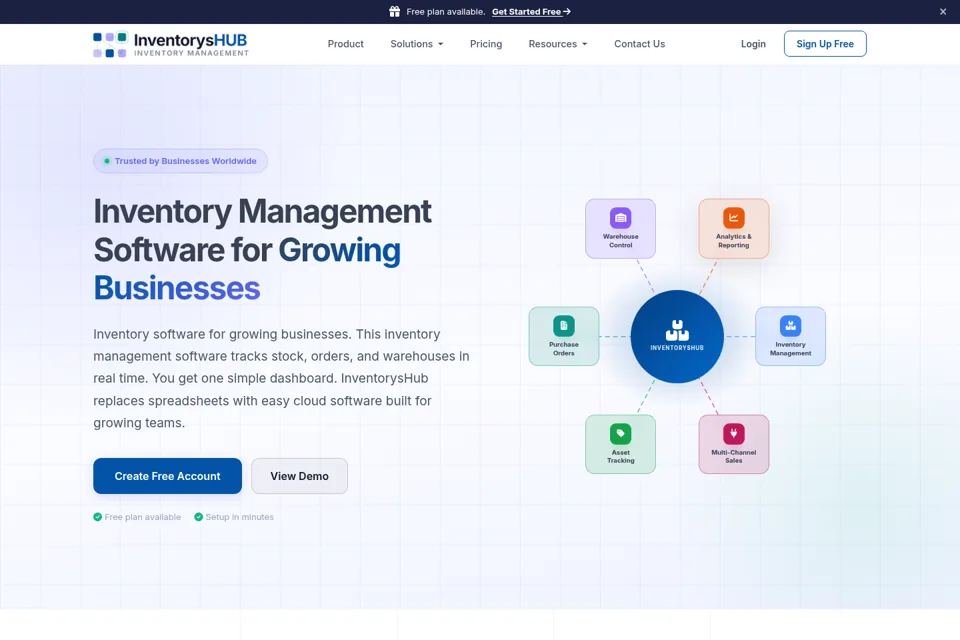Click the Purchase Orders document icon

point(564,326)
